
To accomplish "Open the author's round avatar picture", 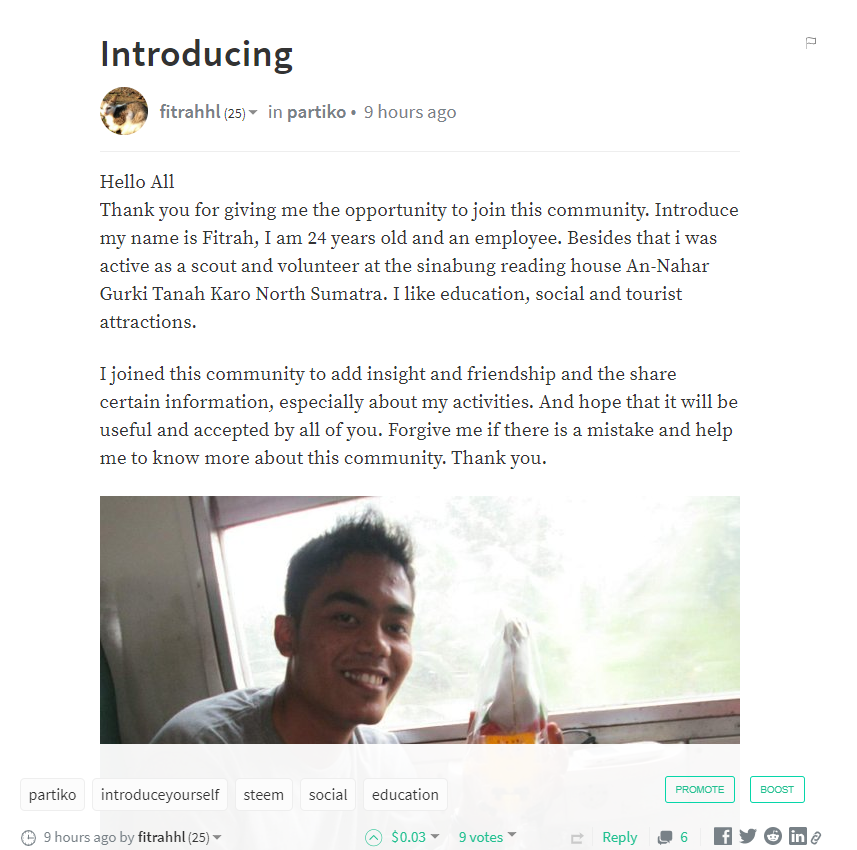I will [124, 111].
